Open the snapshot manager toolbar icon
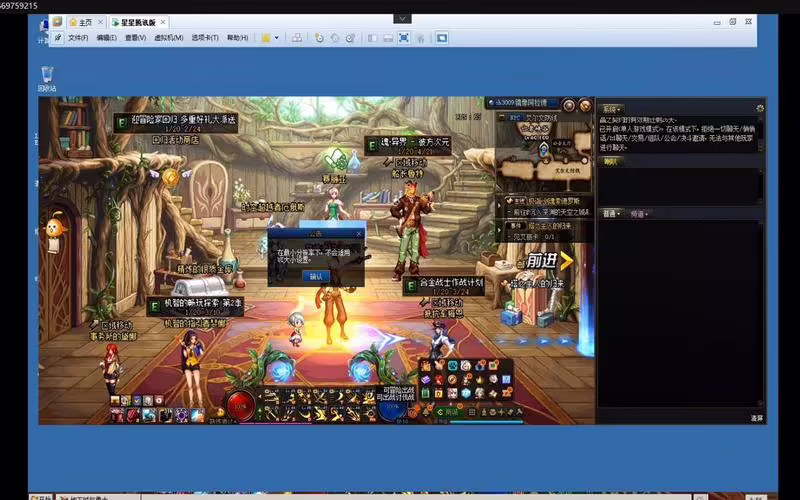Viewport: 800px width, 500px height. [350, 38]
